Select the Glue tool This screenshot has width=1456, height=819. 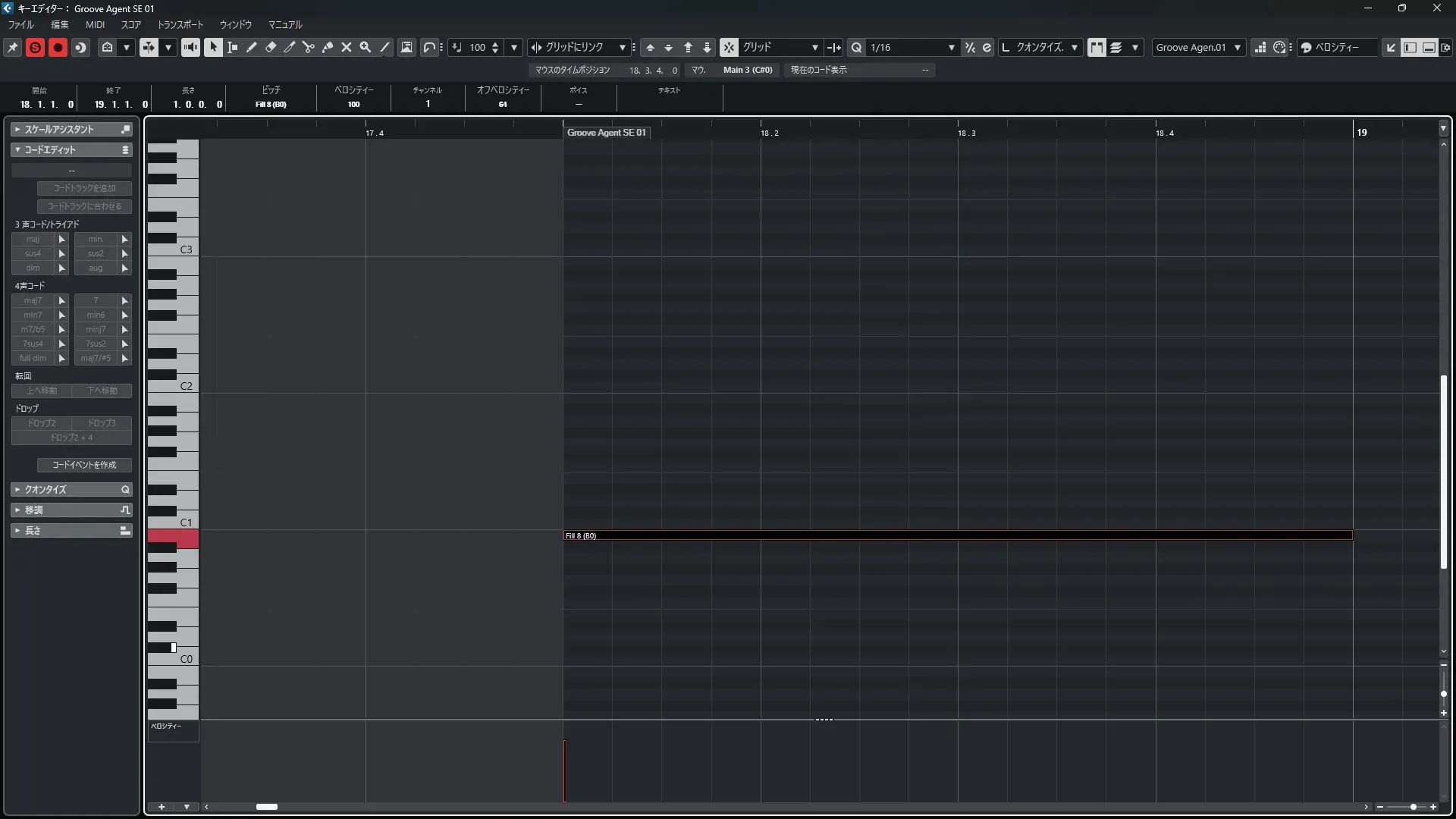[328, 47]
